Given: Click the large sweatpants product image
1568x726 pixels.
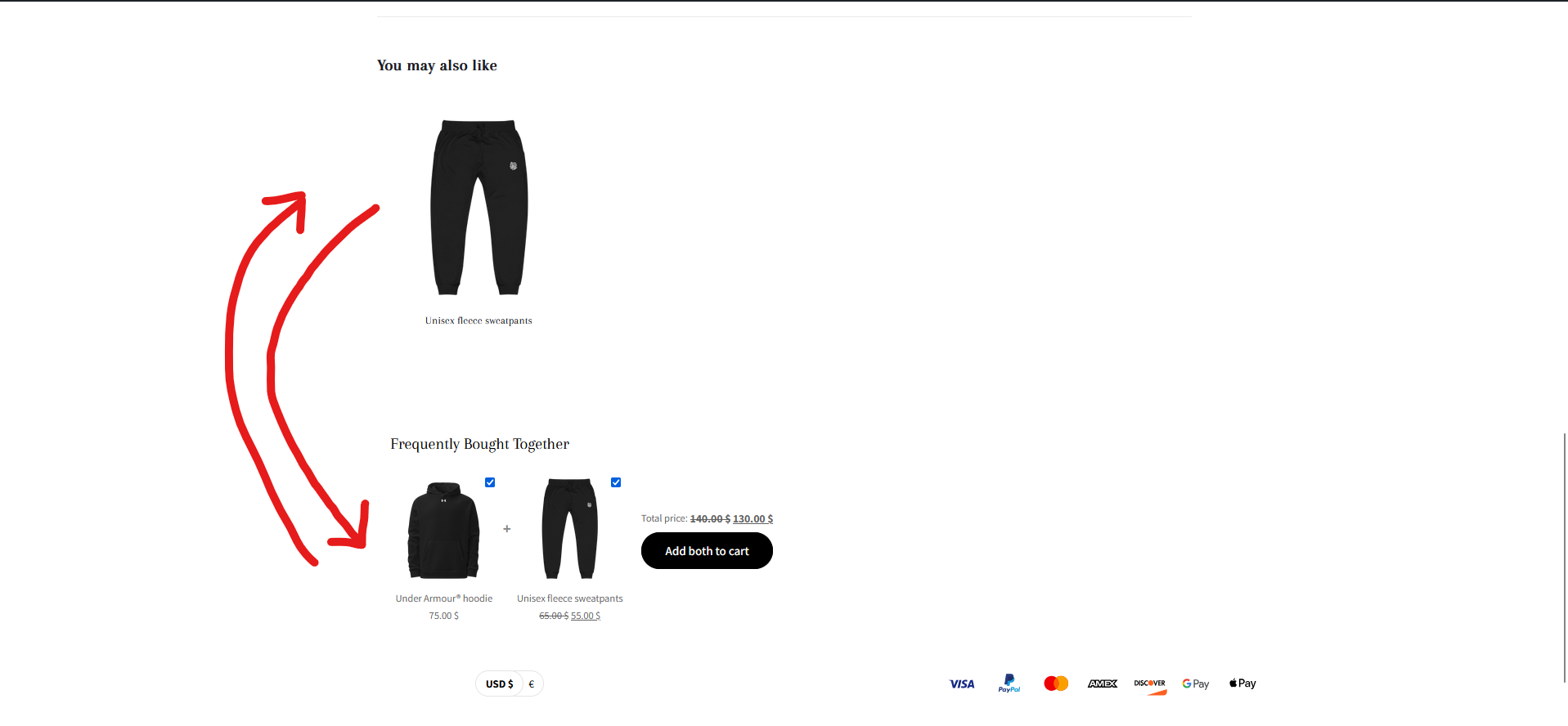Looking at the screenshot, I should tap(479, 208).
